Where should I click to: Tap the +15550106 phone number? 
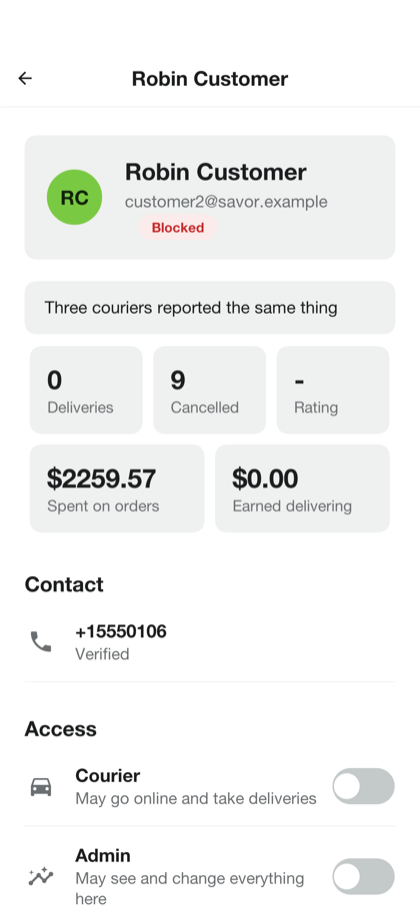[121, 631]
